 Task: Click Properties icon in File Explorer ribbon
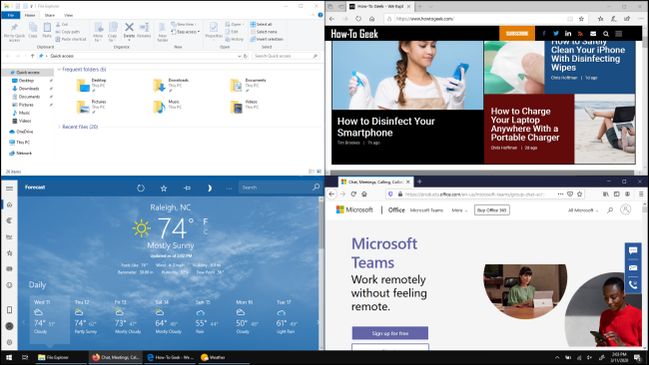[214, 28]
